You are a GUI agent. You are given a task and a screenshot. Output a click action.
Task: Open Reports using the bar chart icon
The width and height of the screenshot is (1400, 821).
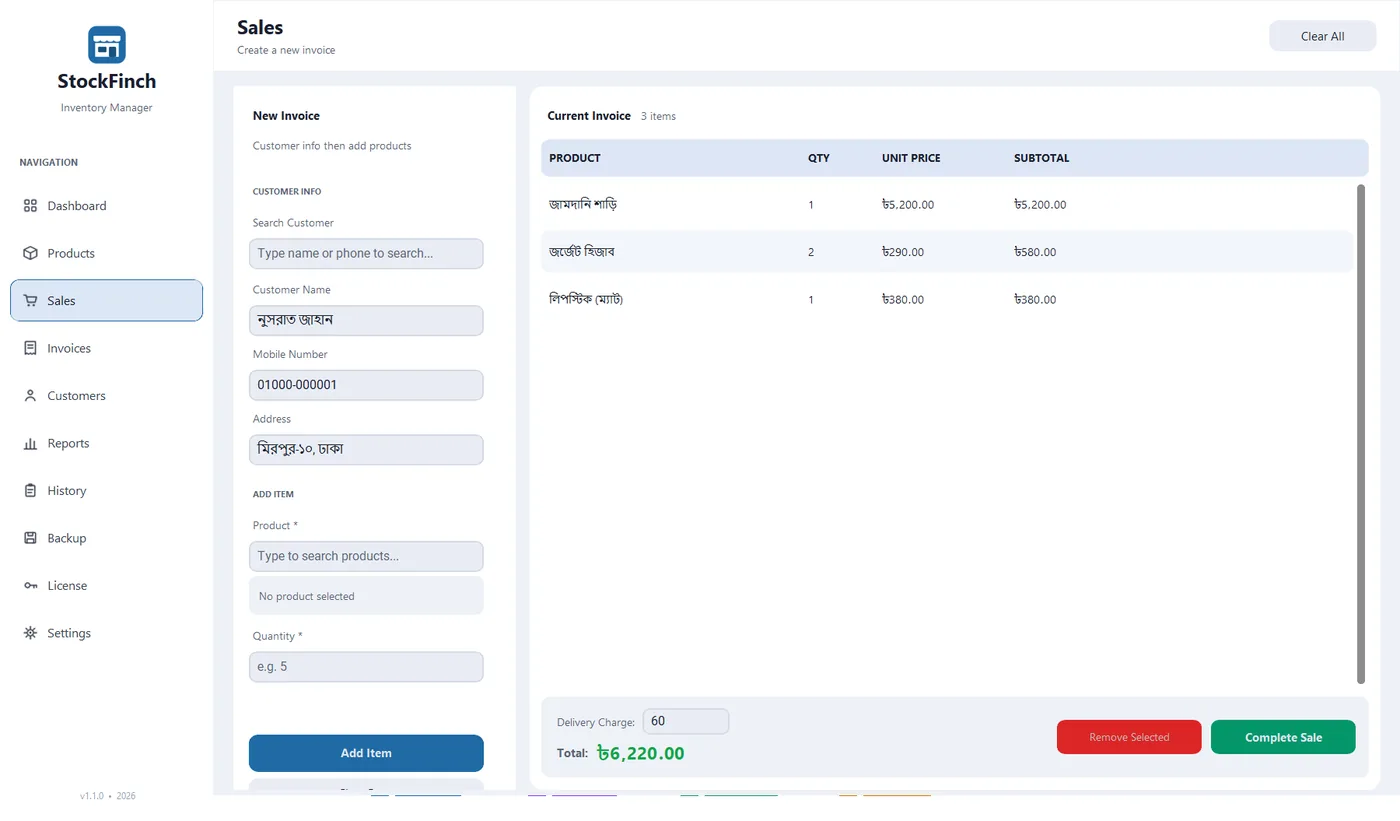click(x=30, y=443)
